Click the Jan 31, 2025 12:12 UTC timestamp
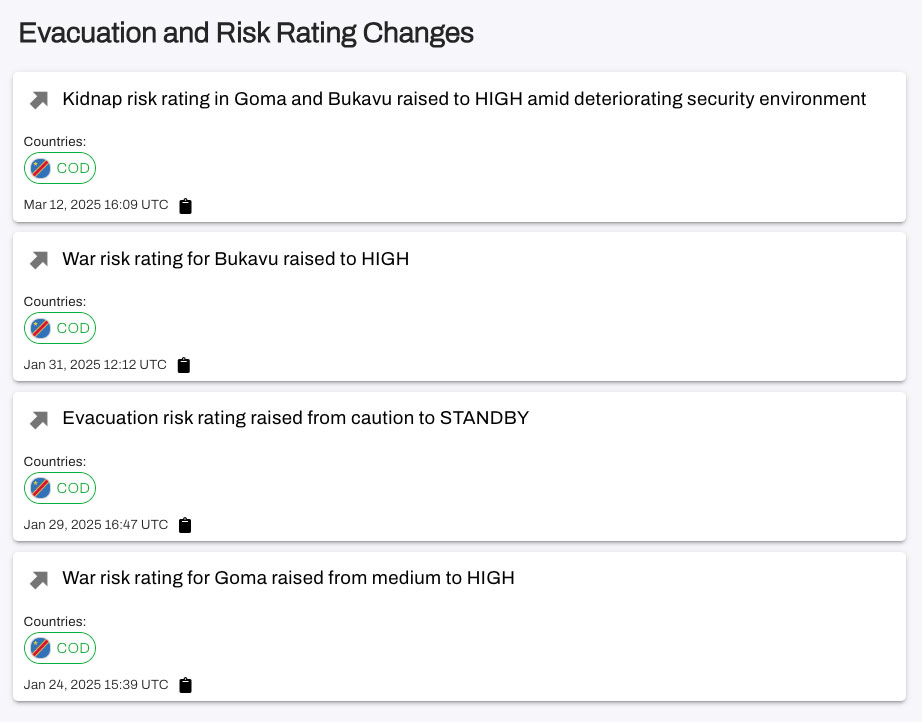This screenshot has width=922, height=722. coord(95,365)
